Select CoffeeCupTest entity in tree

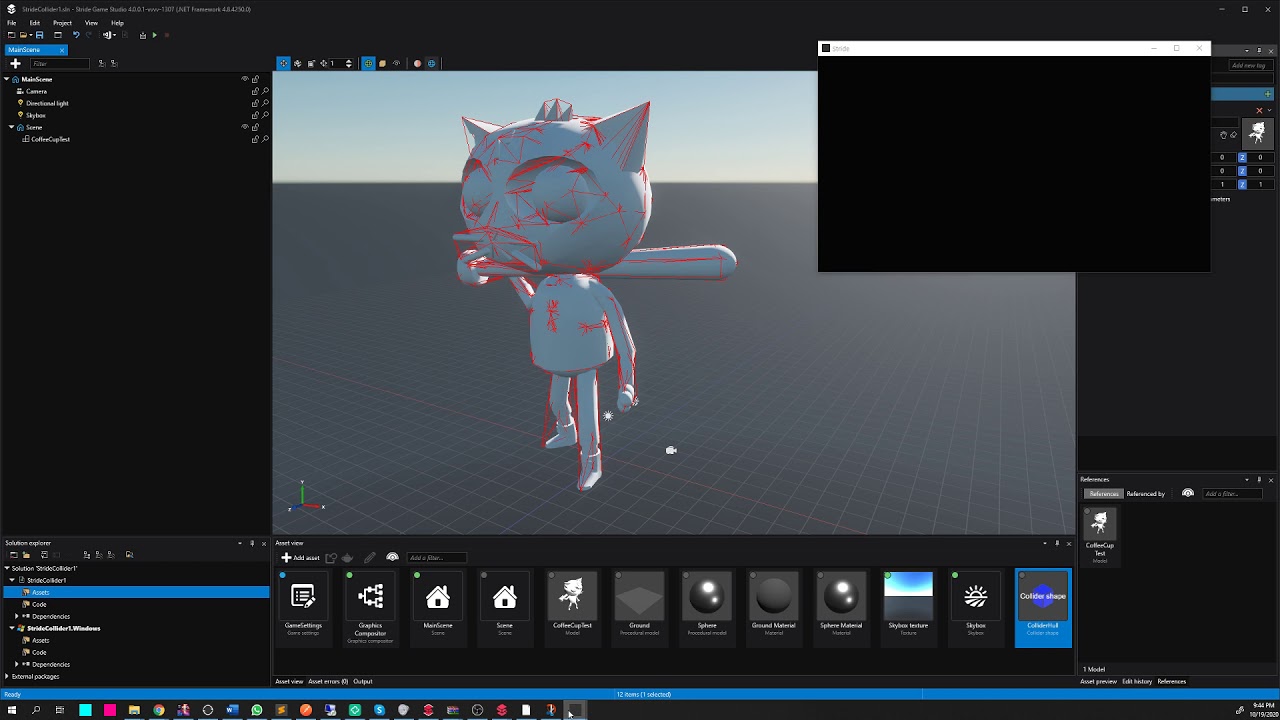pos(50,139)
